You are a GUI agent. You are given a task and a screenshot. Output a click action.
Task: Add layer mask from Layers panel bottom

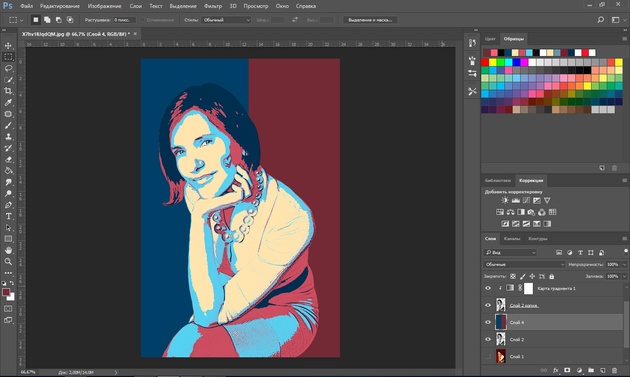[567, 370]
